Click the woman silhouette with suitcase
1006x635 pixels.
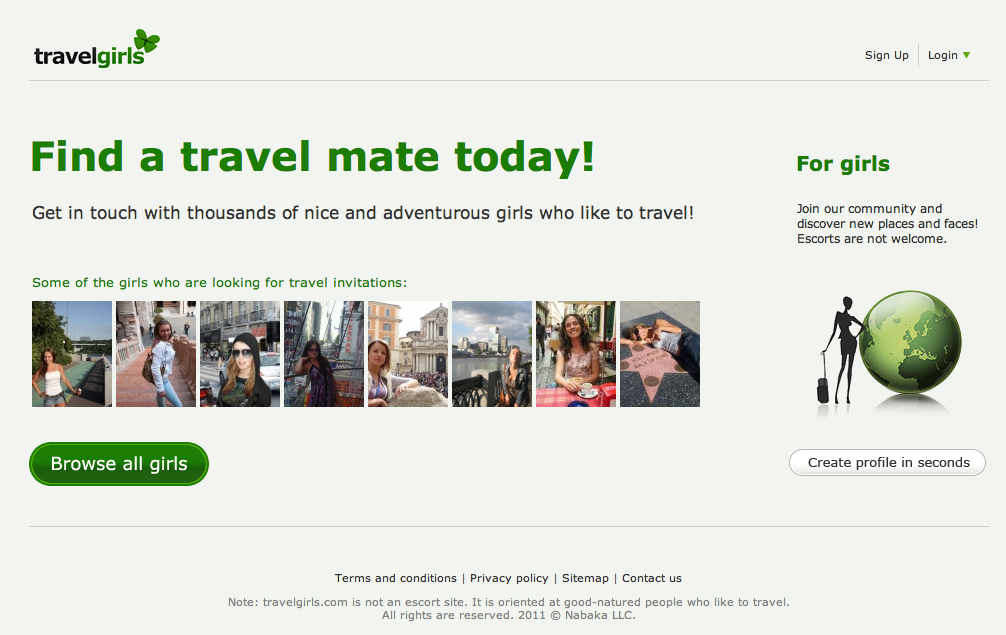click(840, 350)
